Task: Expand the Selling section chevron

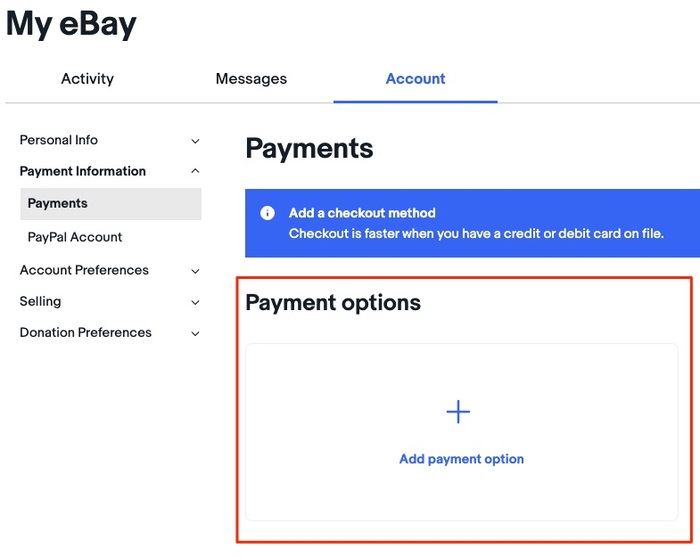Action: [x=195, y=302]
